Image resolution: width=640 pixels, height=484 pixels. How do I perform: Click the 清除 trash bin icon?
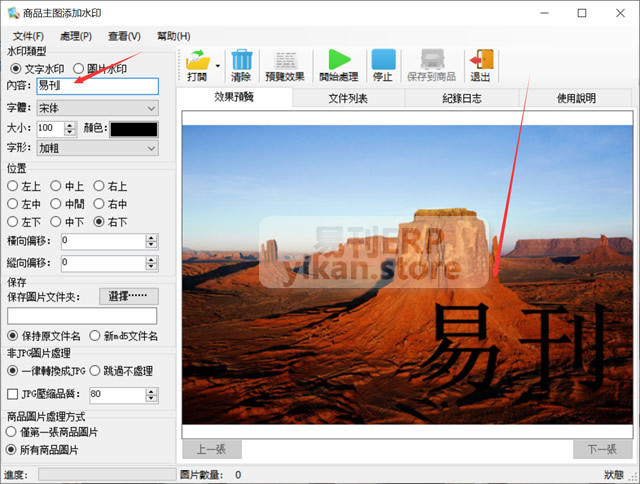point(241,59)
